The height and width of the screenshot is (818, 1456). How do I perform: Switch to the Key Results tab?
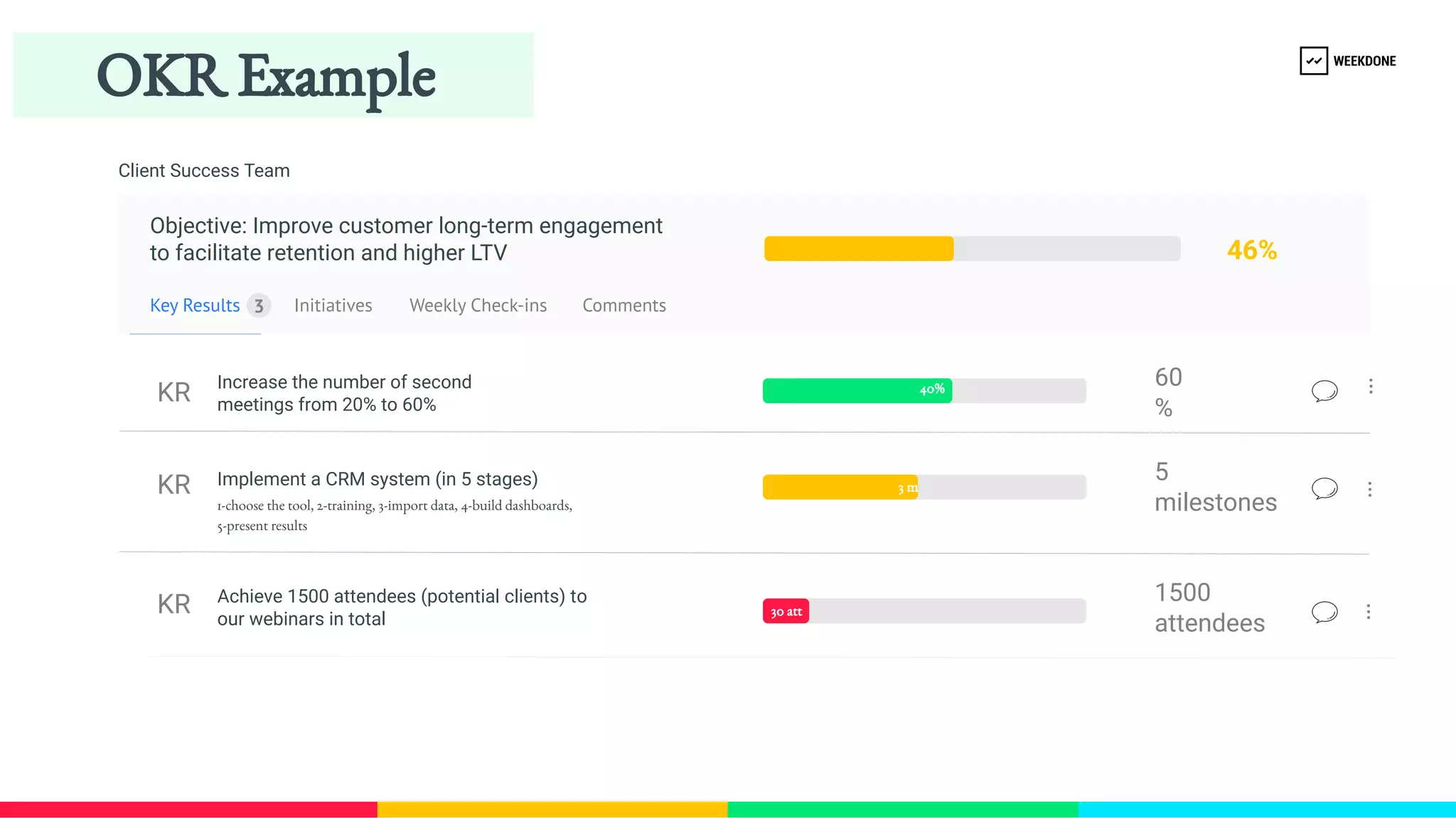coord(195,306)
